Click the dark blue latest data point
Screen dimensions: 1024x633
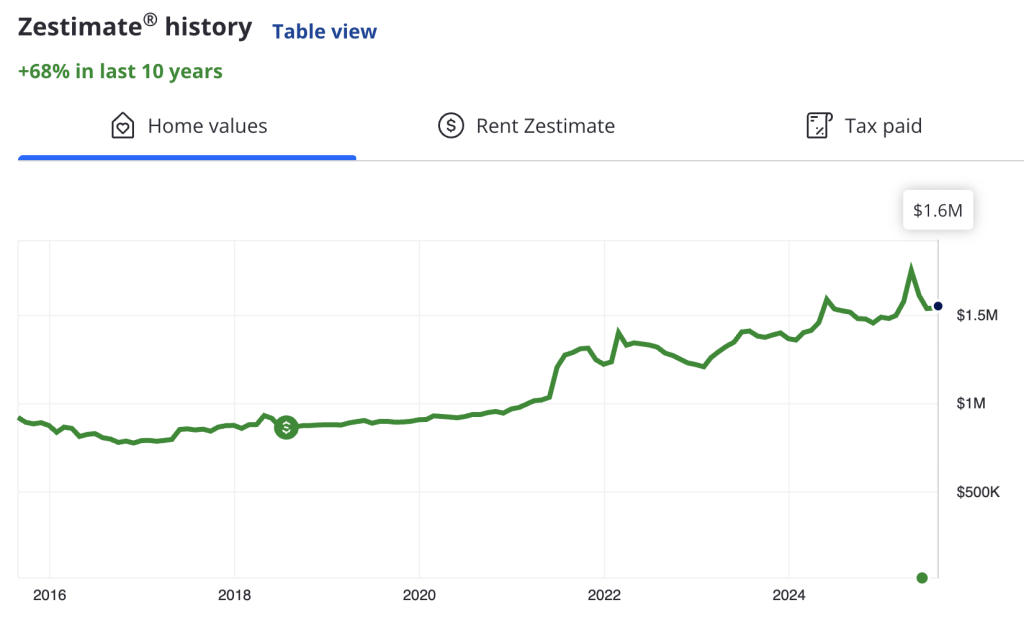click(938, 306)
